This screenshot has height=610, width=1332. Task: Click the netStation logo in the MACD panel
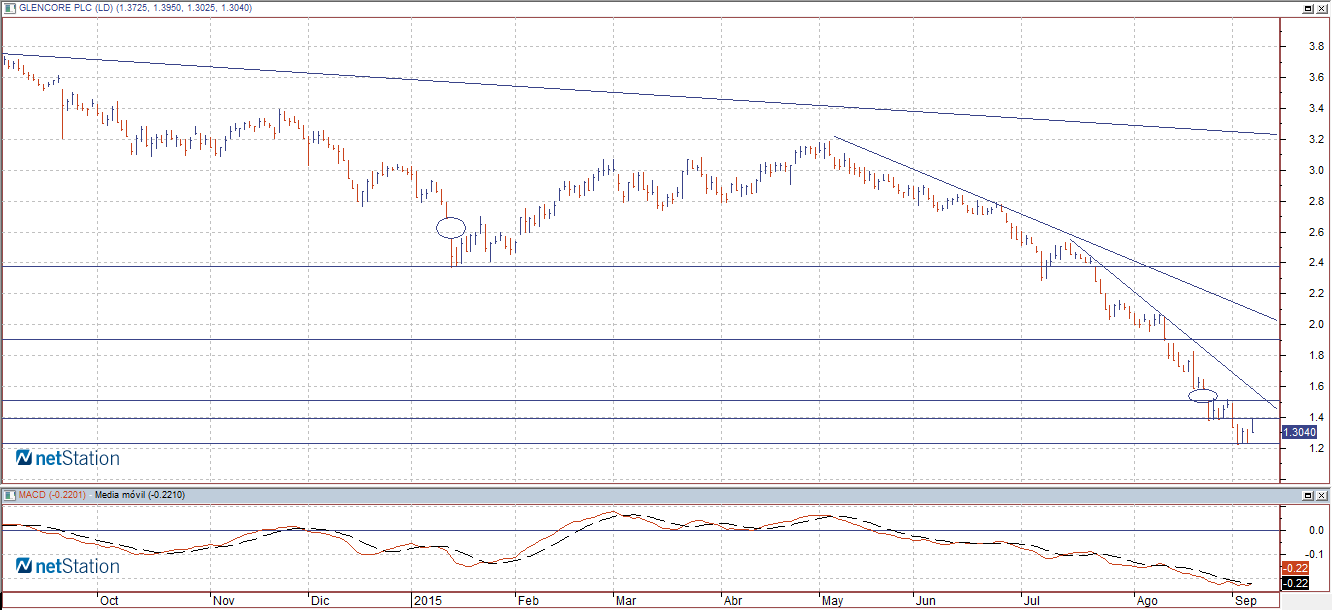(x=67, y=565)
